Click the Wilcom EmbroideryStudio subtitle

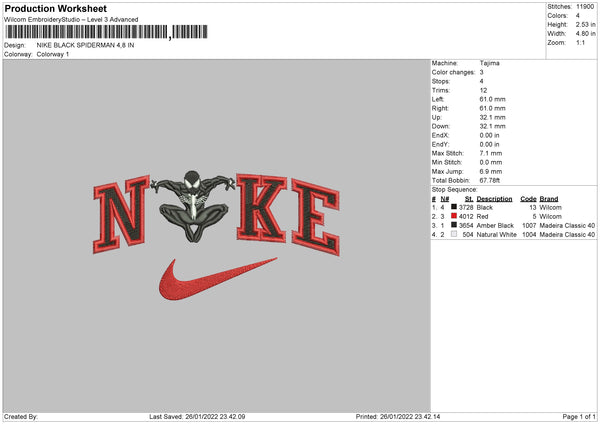click(x=71, y=20)
